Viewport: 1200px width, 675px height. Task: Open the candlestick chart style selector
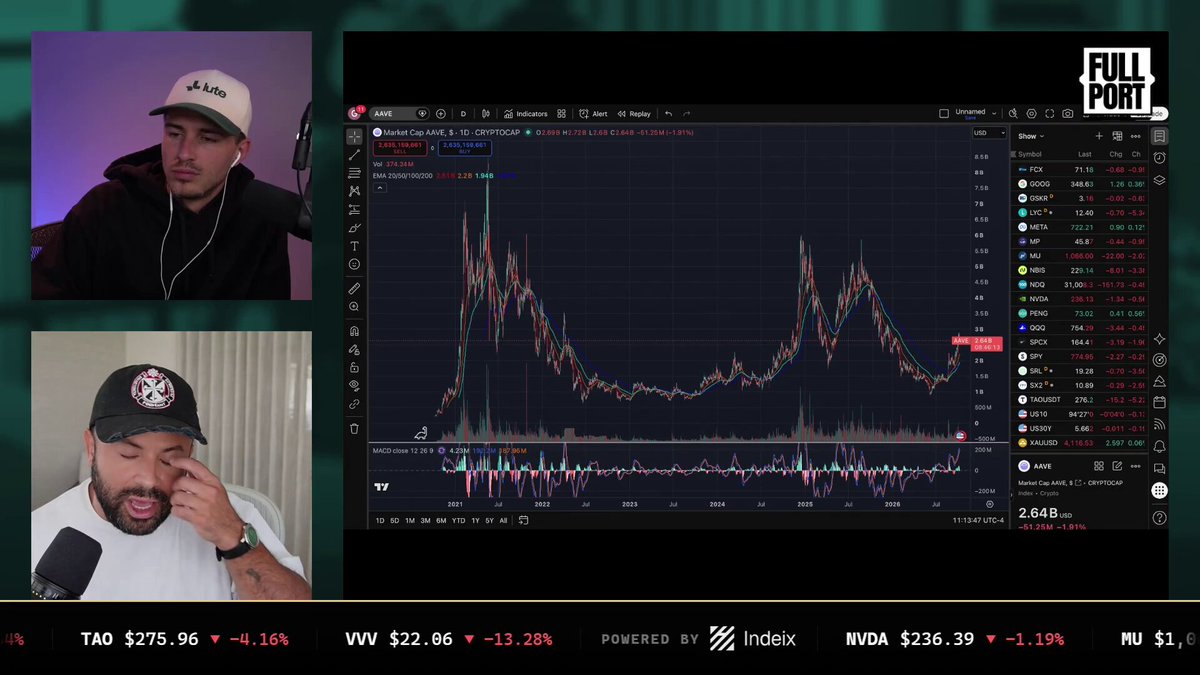(x=485, y=114)
